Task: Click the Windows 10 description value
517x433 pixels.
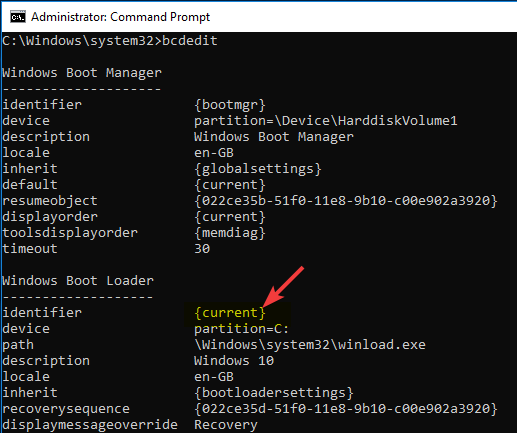Action: [234, 361]
